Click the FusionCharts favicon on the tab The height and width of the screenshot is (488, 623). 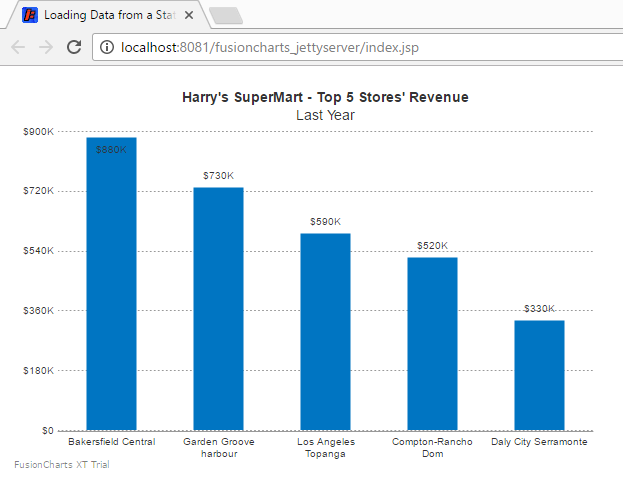(30, 15)
